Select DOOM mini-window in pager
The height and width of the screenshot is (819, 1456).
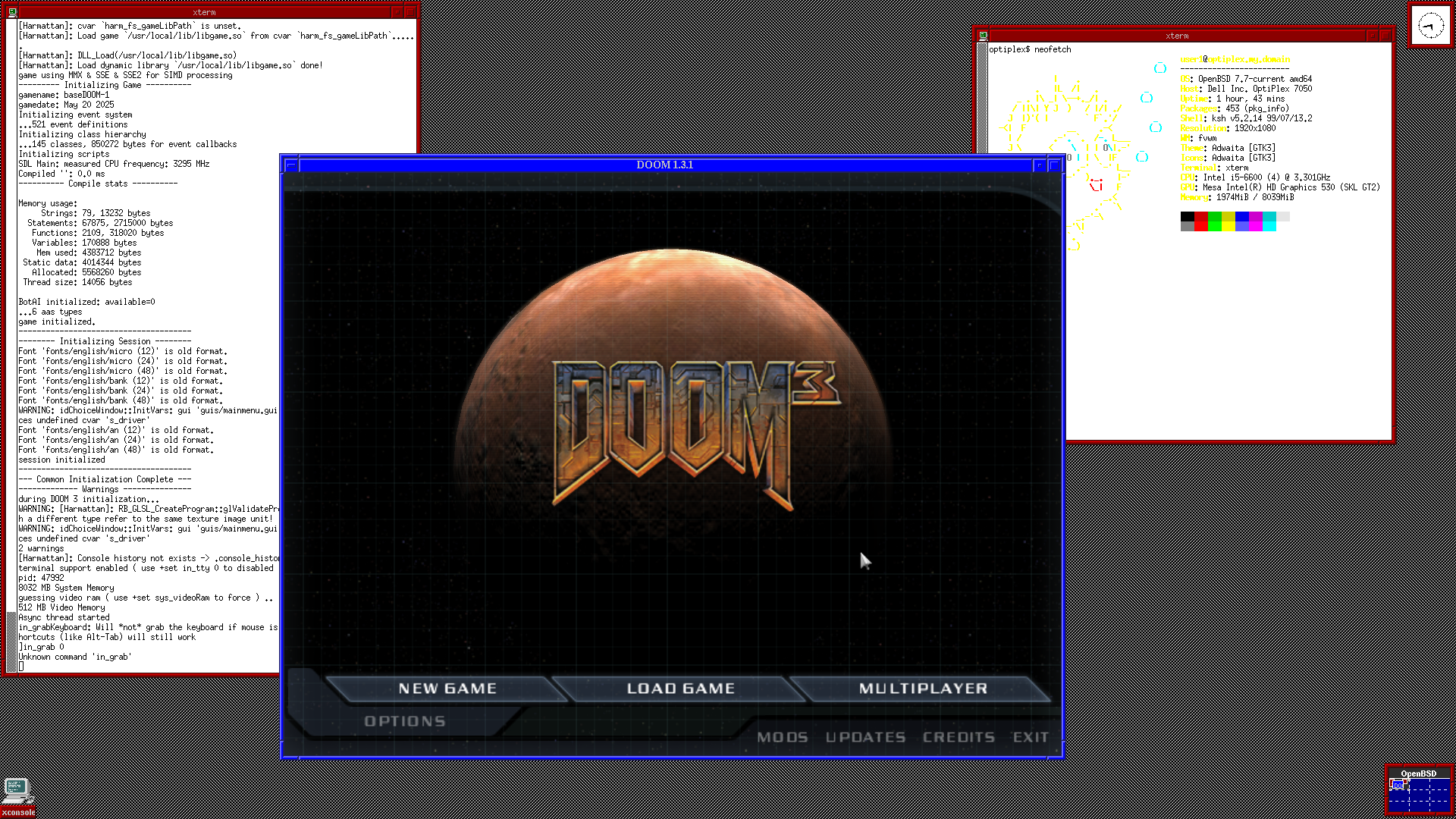click(x=1397, y=786)
